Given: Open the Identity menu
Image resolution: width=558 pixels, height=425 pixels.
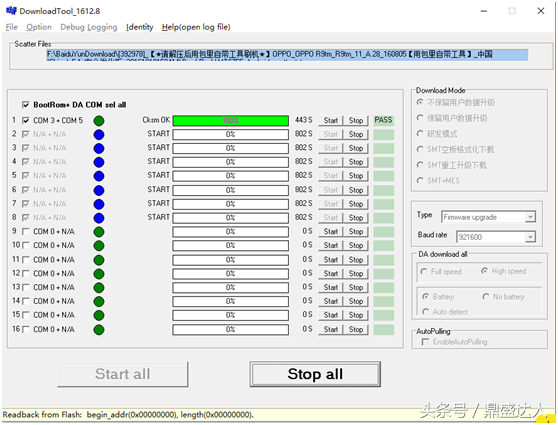Looking at the screenshot, I should (x=140, y=27).
